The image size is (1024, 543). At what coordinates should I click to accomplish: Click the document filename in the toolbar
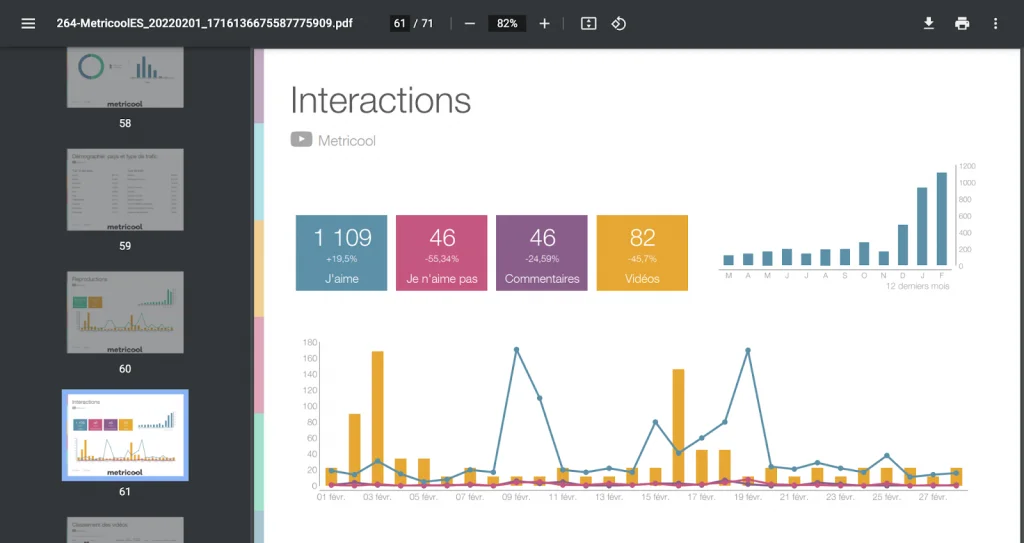point(204,24)
